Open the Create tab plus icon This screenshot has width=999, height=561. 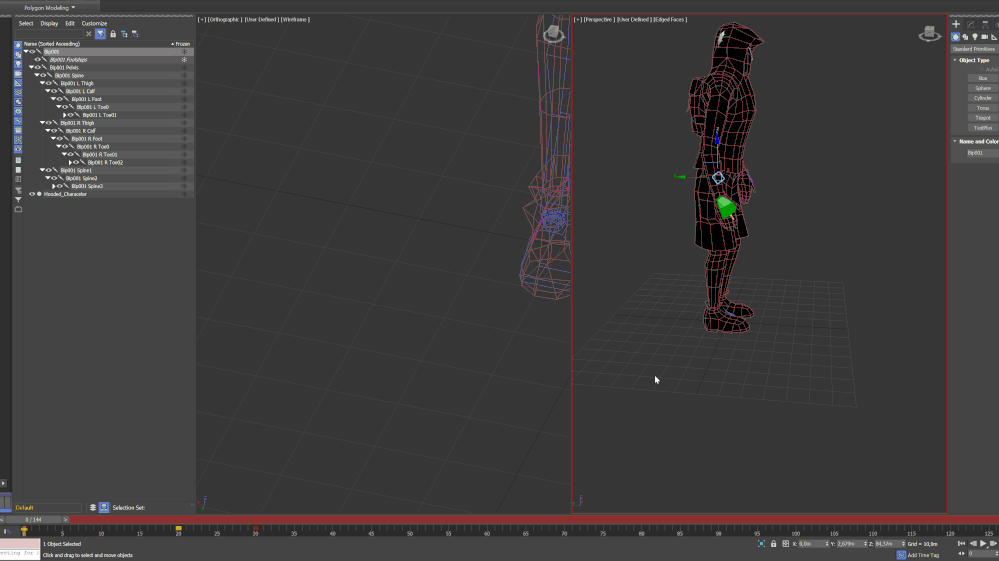[956, 24]
